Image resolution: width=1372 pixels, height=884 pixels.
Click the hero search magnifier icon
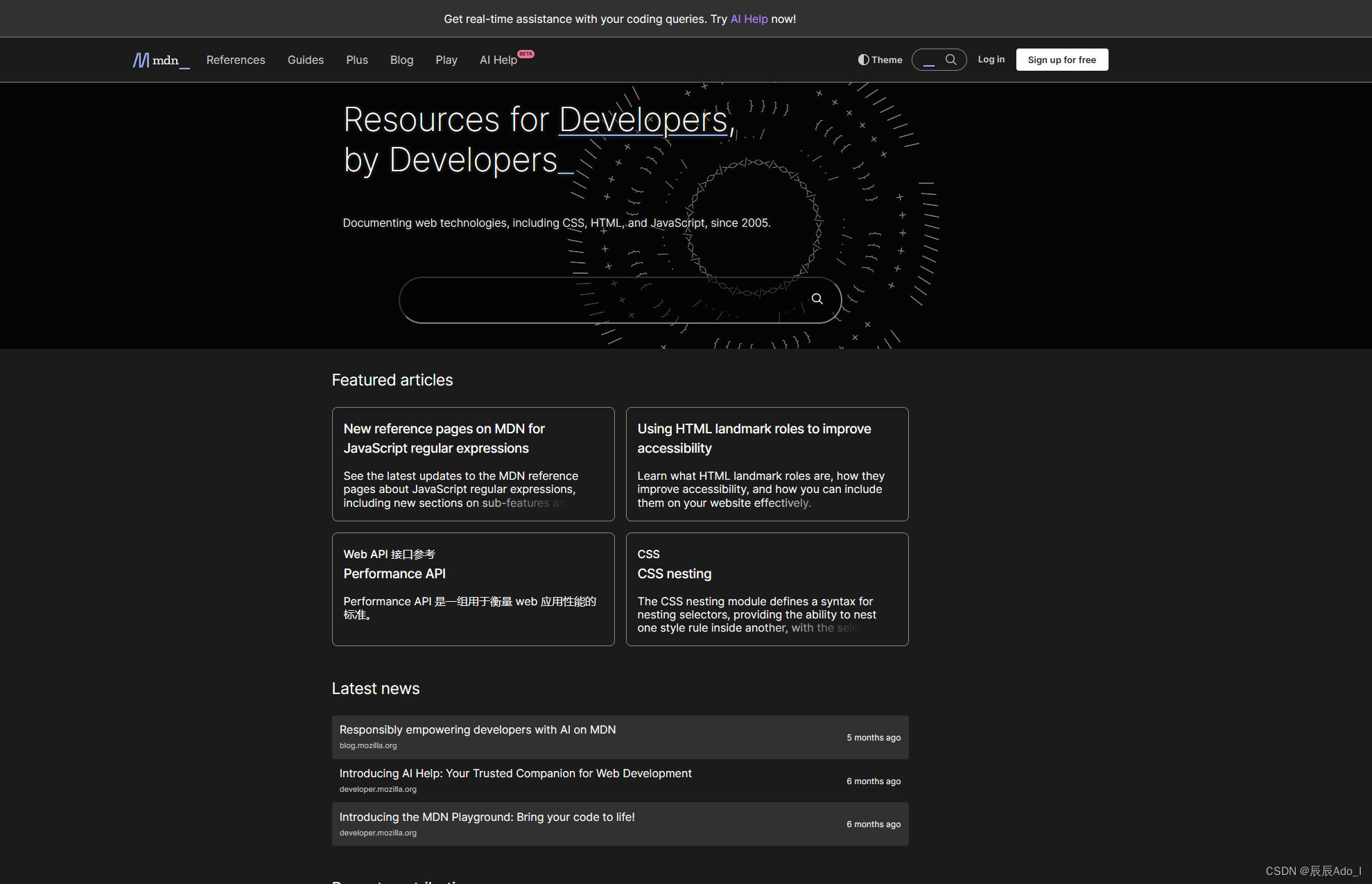pos(817,299)
